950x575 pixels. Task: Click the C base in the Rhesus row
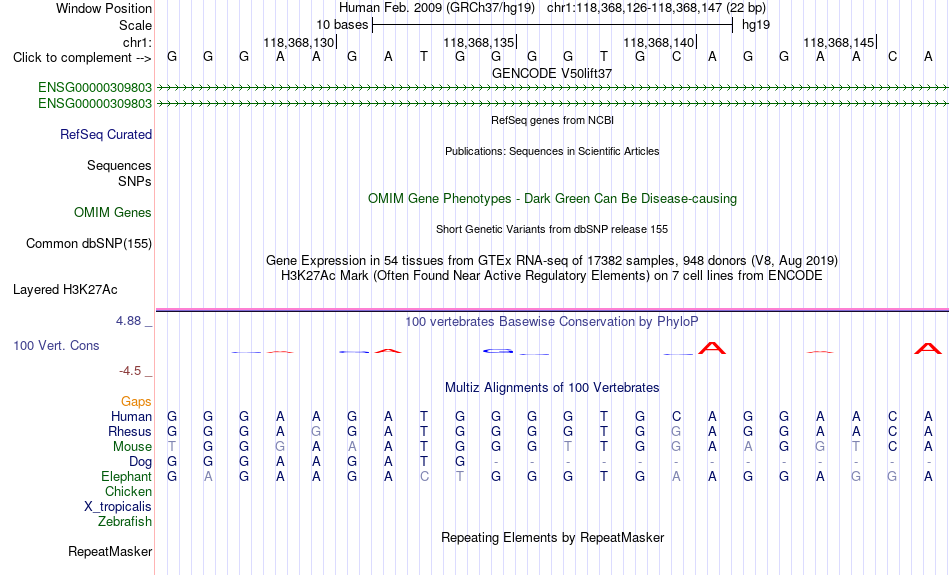pos(892,431)
